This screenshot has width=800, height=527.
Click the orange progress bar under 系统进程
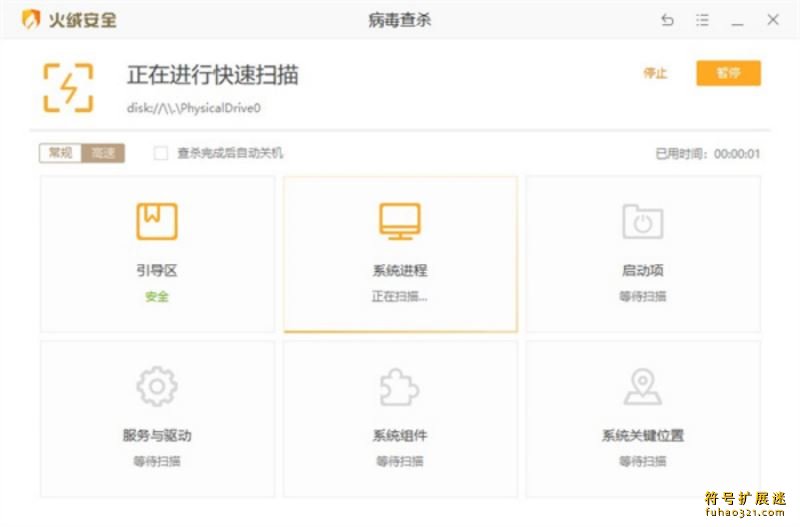click(401, 331)
